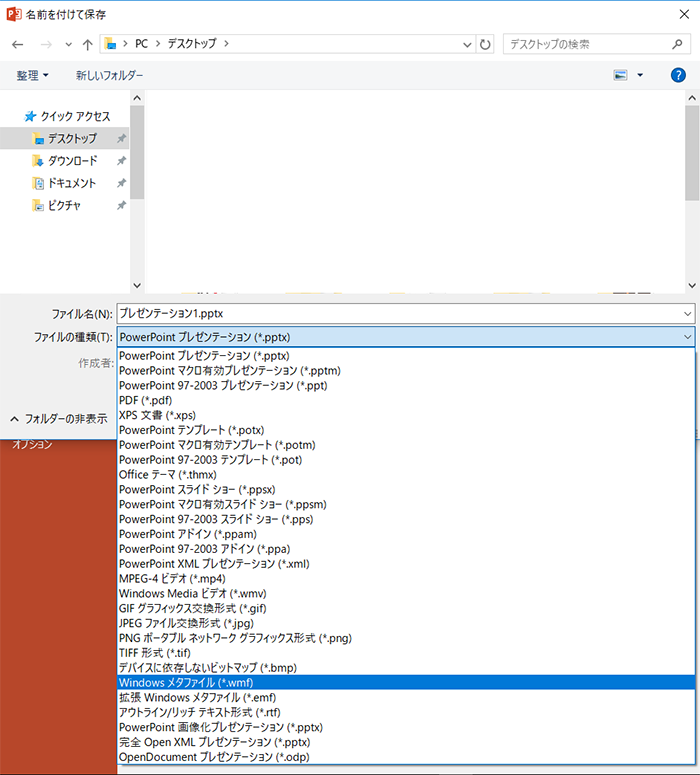This screenshot has height=775, width=700.
Task: Click オプション in the PowerPoint backstage
Action: [x=32, y=444]
